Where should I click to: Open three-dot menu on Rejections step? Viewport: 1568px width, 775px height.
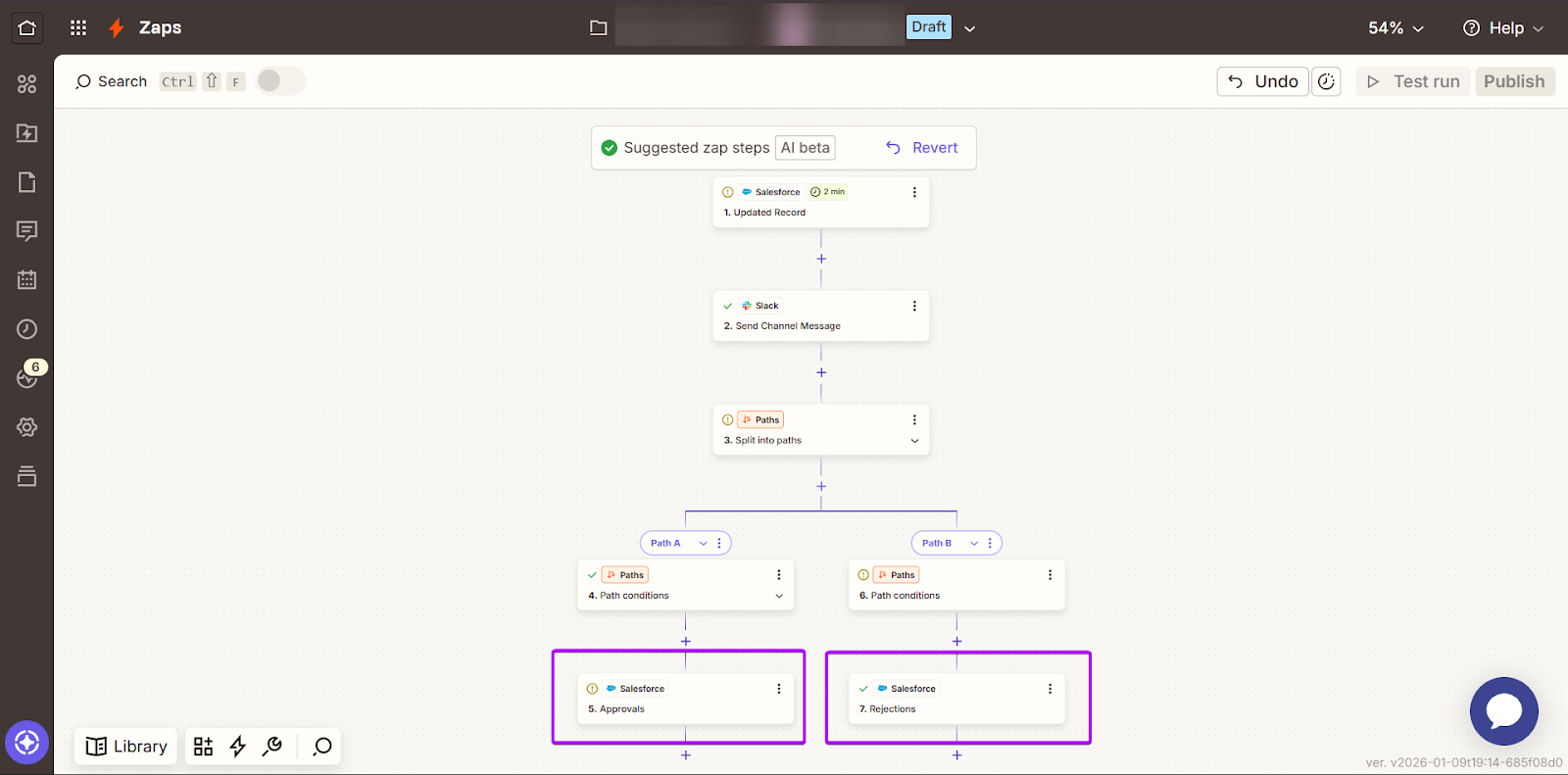coord(1050,689)
